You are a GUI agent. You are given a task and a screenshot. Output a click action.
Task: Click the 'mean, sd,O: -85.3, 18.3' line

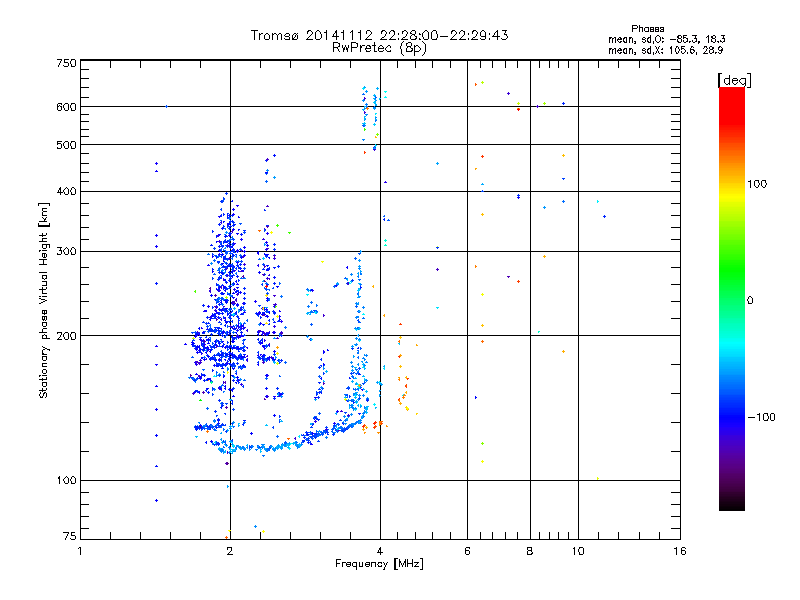(666, 39)
